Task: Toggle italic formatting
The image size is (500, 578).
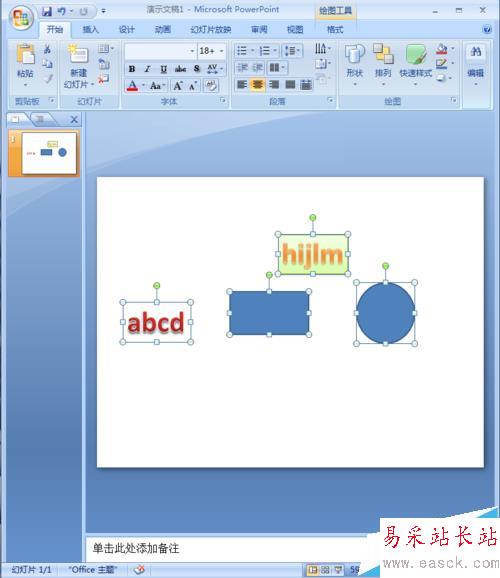Action: [x=147, y=69]
